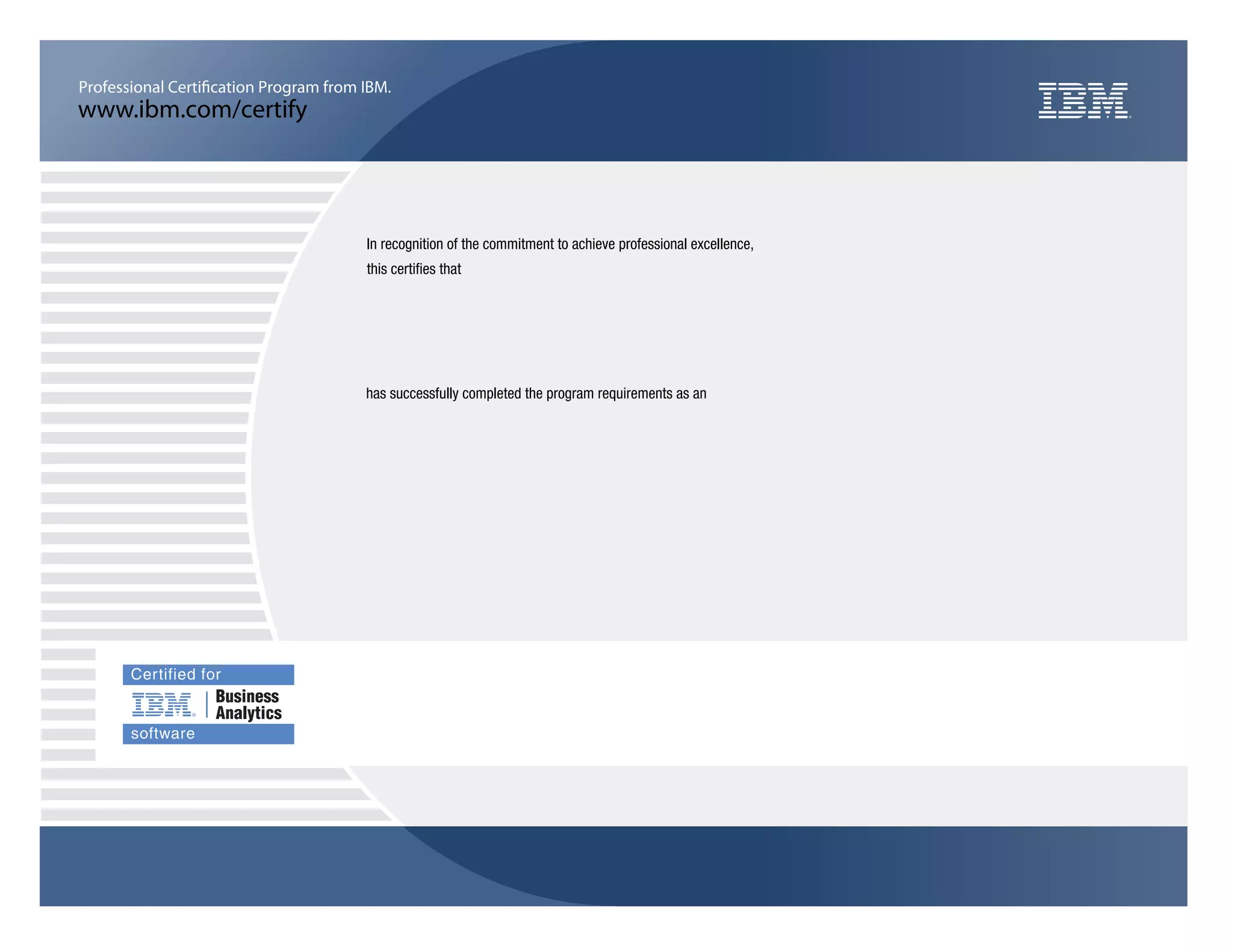Image resolution: width=1233 pixels, height=952 pixels.
Task: Click the word 'IBM.' in header tagline
Action: click(376, 87)
